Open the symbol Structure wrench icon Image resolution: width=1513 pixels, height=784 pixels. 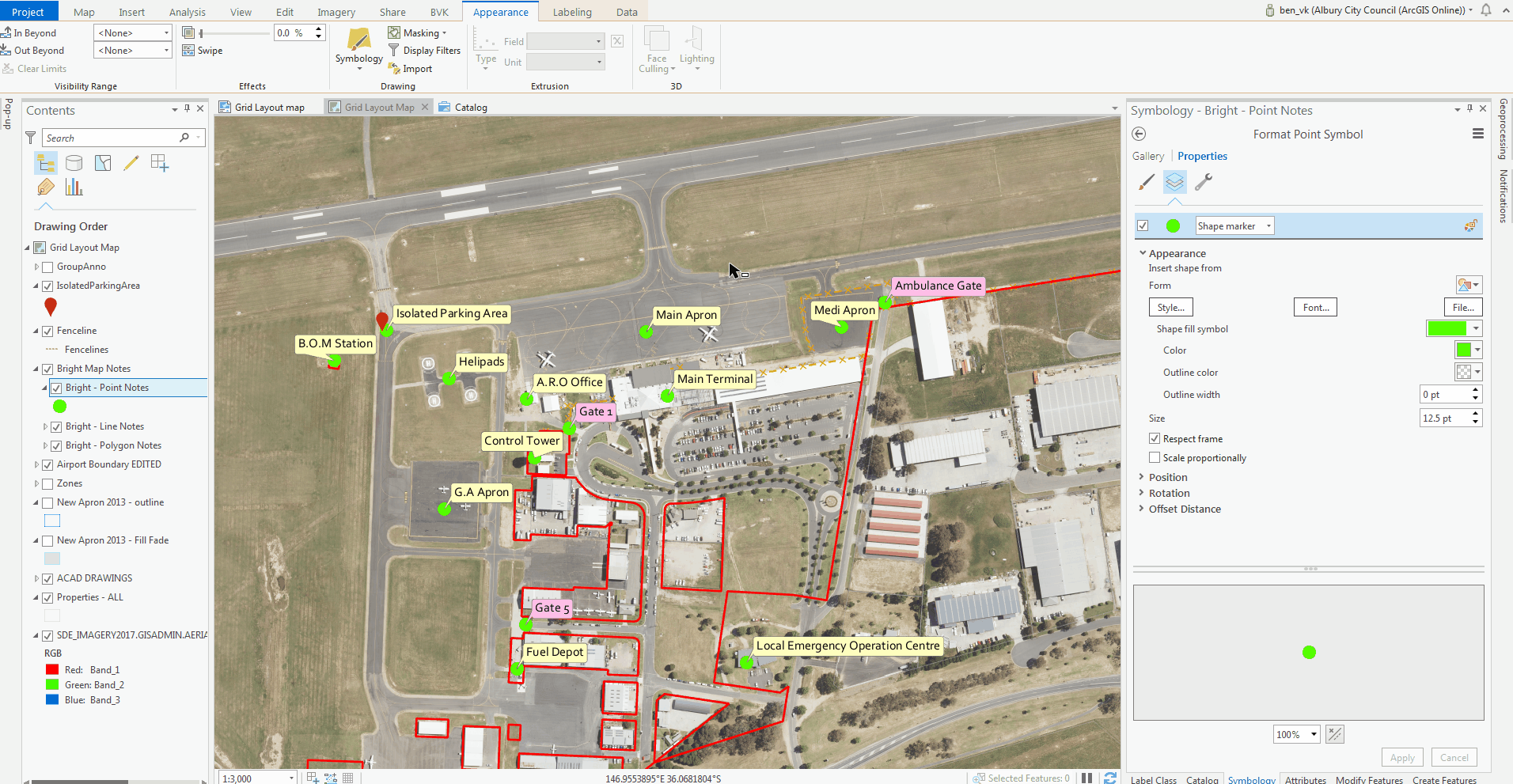point(1204,182)
